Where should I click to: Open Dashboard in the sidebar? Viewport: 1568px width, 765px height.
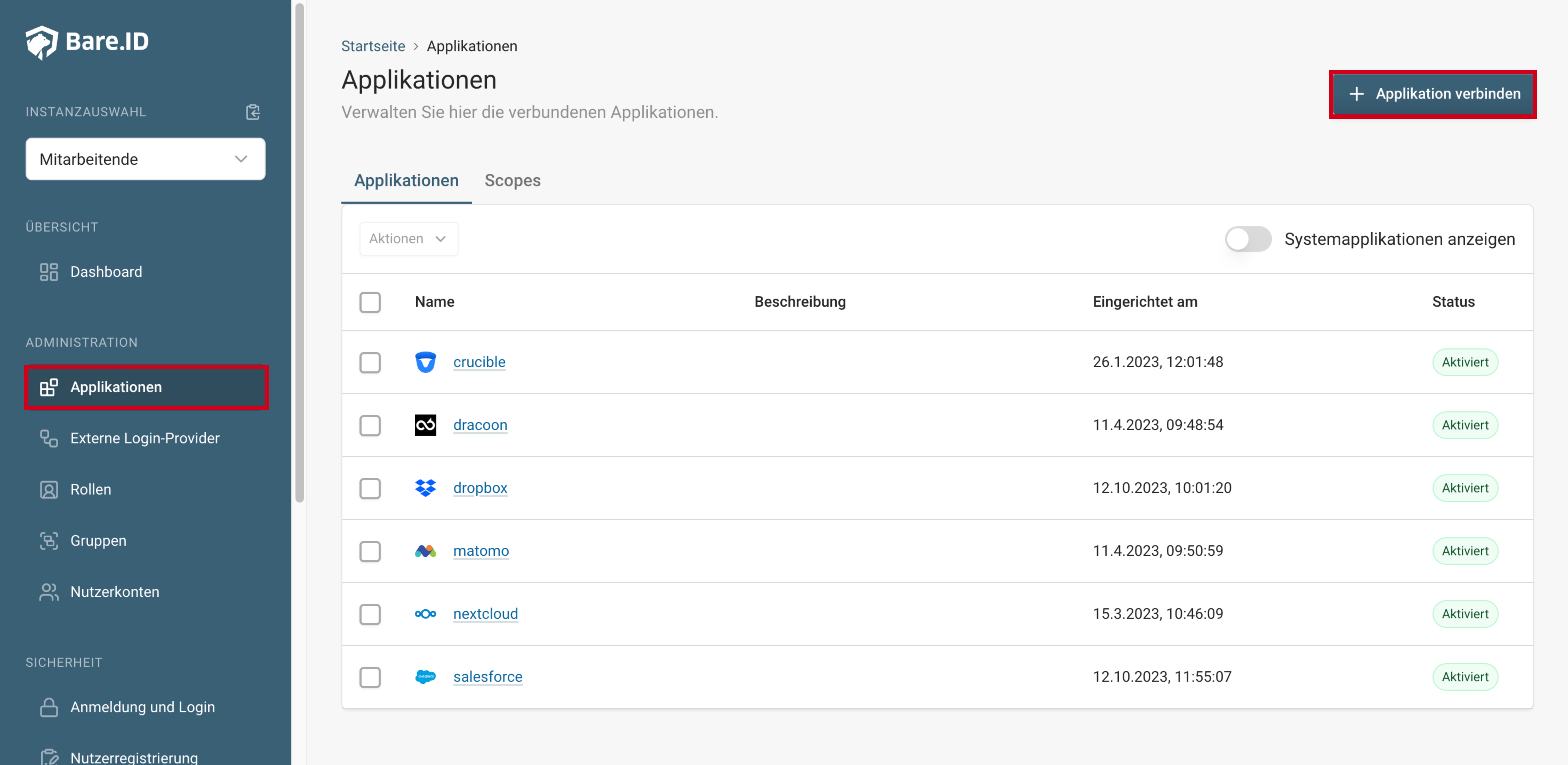pyautogui.click(x=146, y=272)
